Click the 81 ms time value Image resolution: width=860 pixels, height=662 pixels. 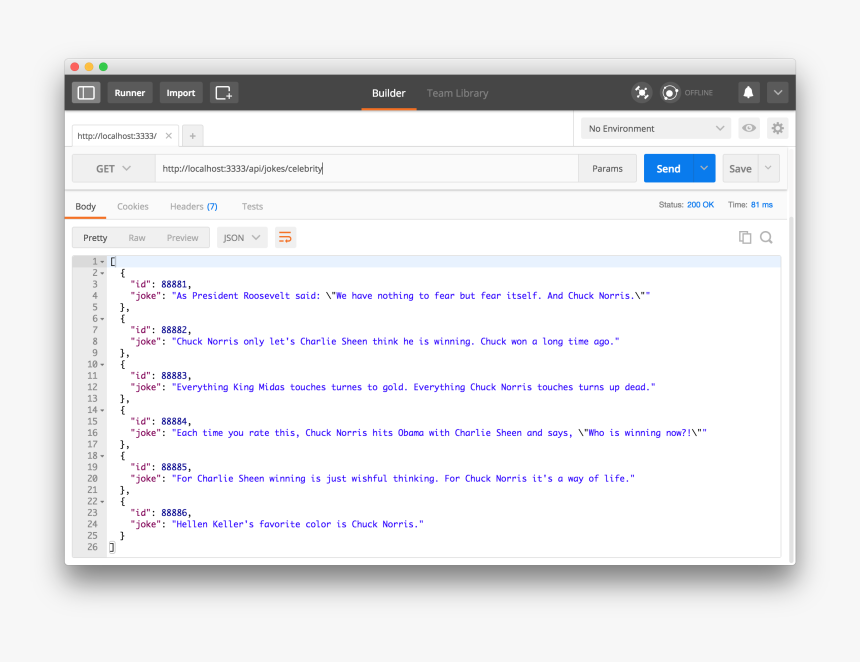762,205
